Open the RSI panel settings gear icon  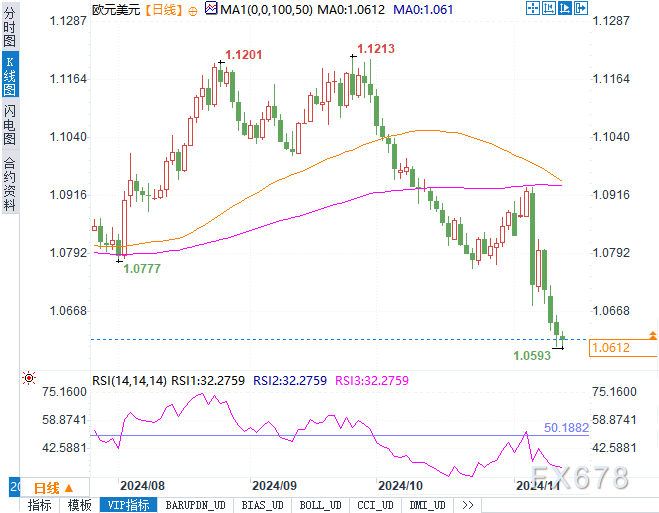(x=29, y=379)
